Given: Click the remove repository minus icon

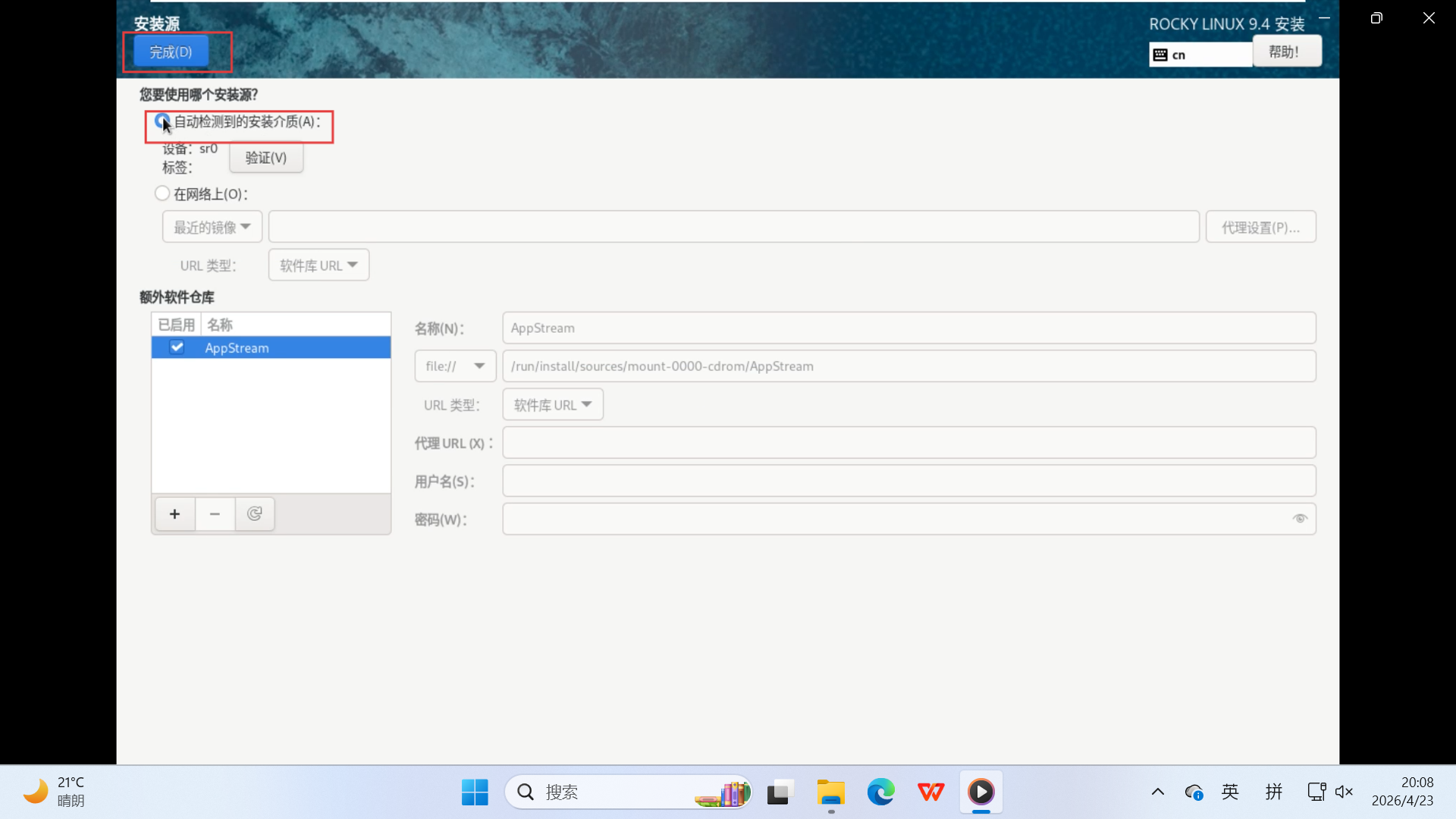Looking at the screenshot, I should pyautogui.click(x=215, y=514).
